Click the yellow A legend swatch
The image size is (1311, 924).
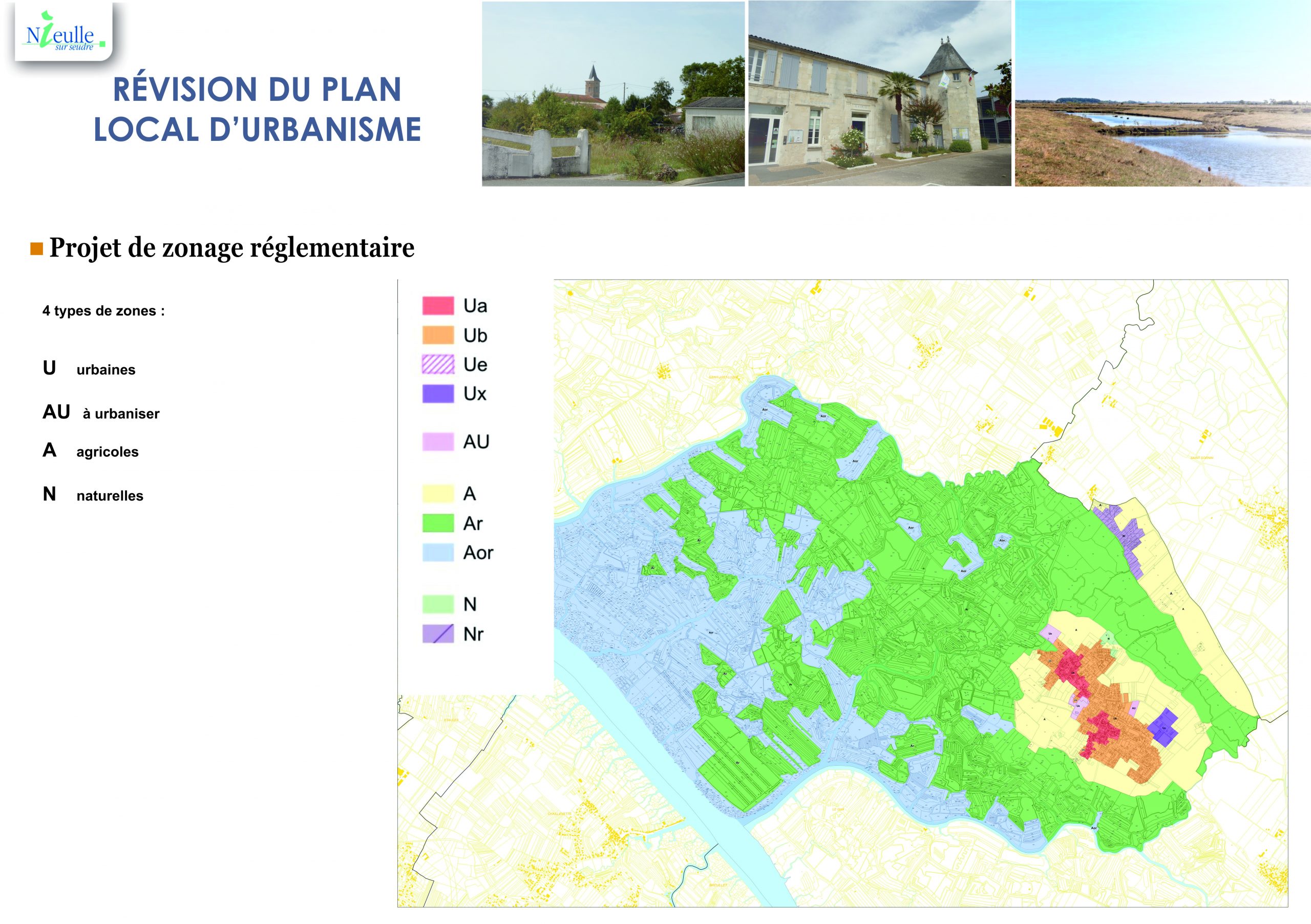tap(438, 493)
